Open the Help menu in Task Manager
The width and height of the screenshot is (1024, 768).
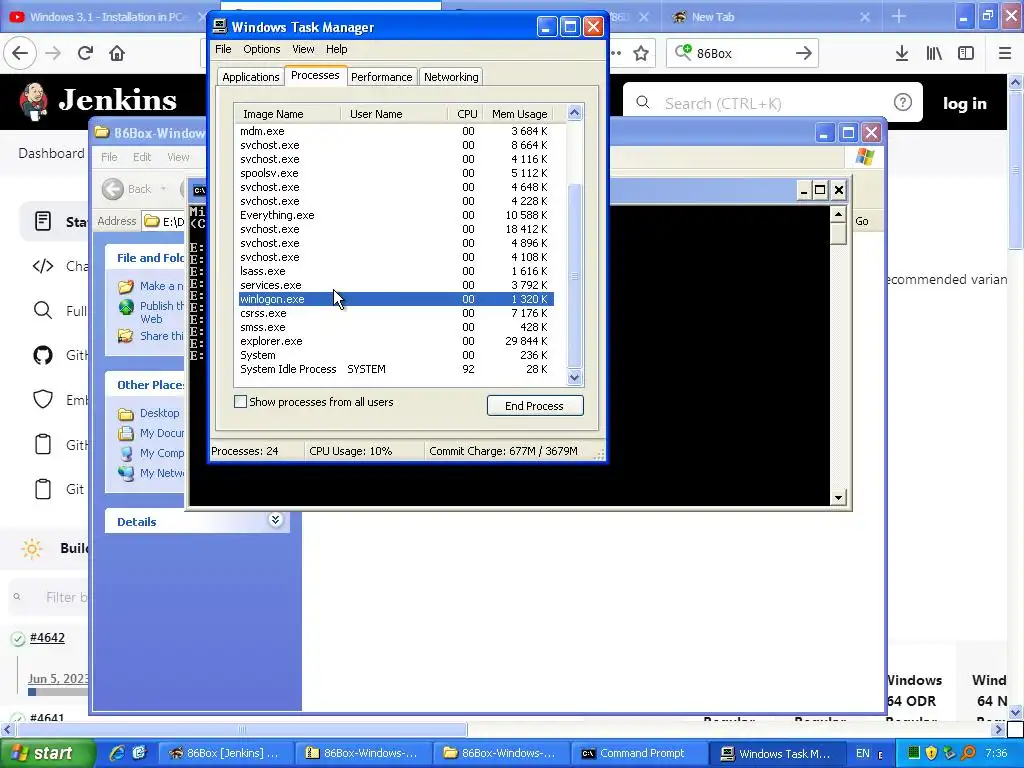336,49
